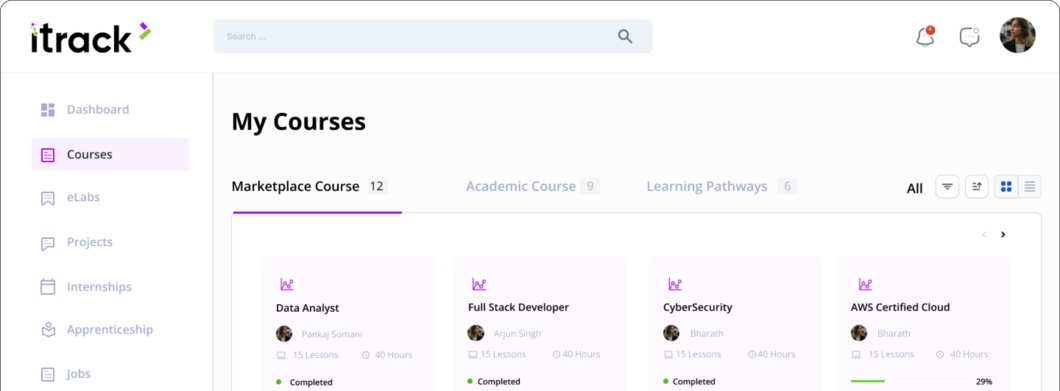Click the CyberSecurity chart icon
Screen dimensions: 1060x391
click(675, 284)
